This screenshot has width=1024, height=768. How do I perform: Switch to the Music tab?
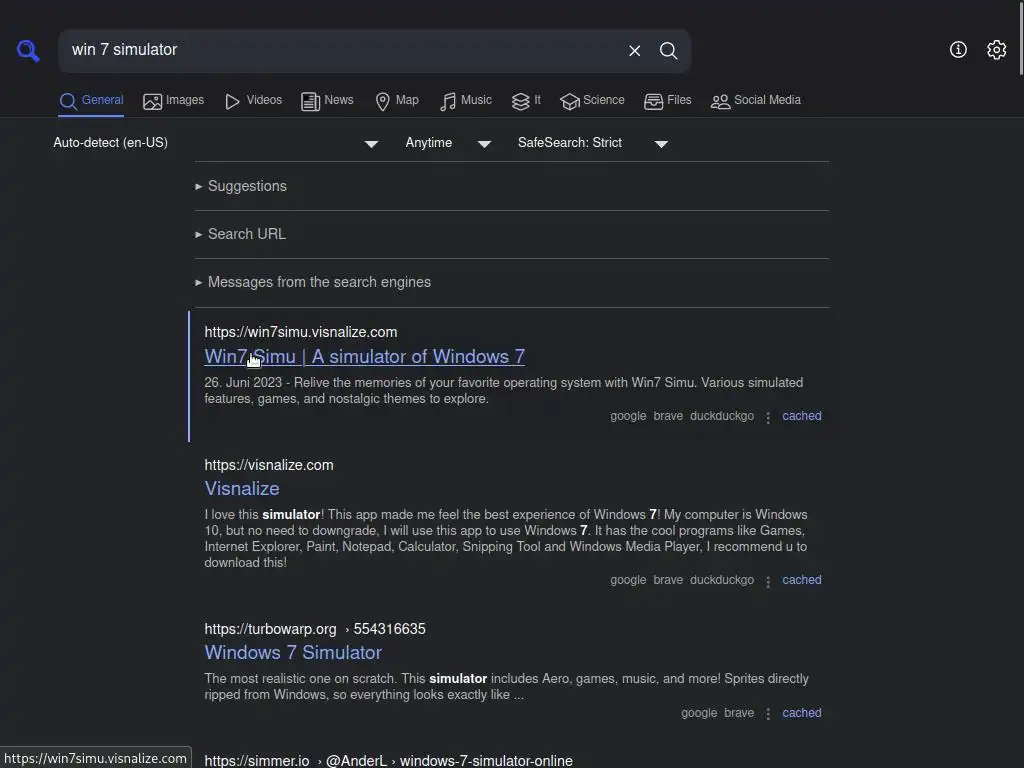466,101
